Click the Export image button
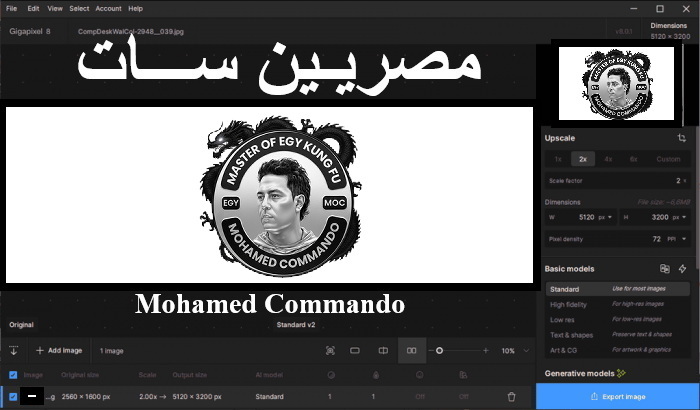The width and height of the screenshot is (700, 410). coord(616,396)
